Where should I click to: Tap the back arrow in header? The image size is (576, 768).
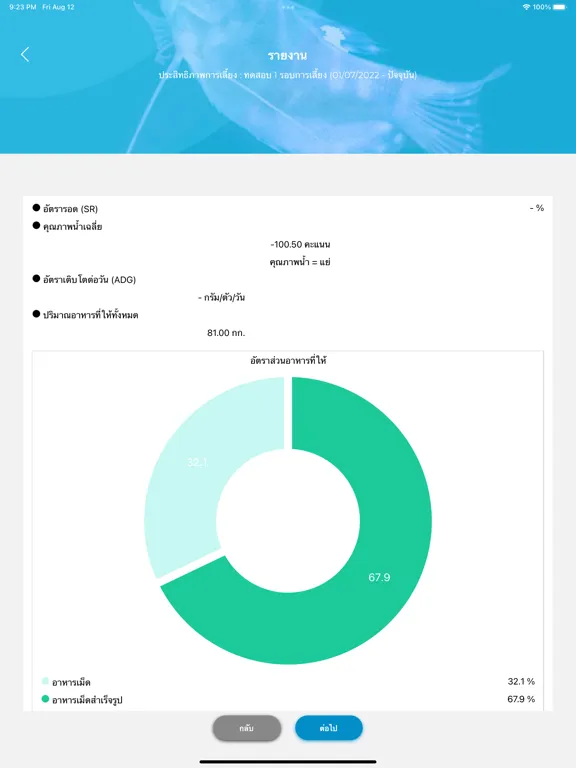pos(25,54)
